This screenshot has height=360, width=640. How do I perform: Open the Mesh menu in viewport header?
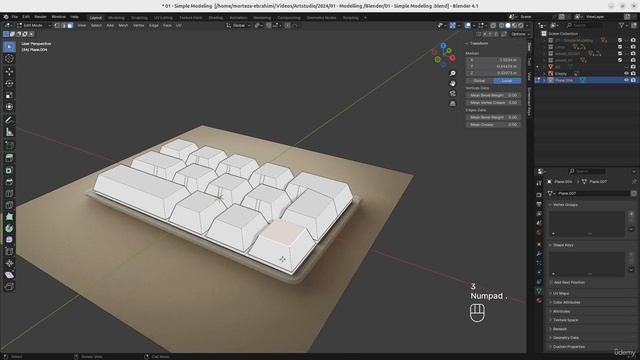click(123, 25)
